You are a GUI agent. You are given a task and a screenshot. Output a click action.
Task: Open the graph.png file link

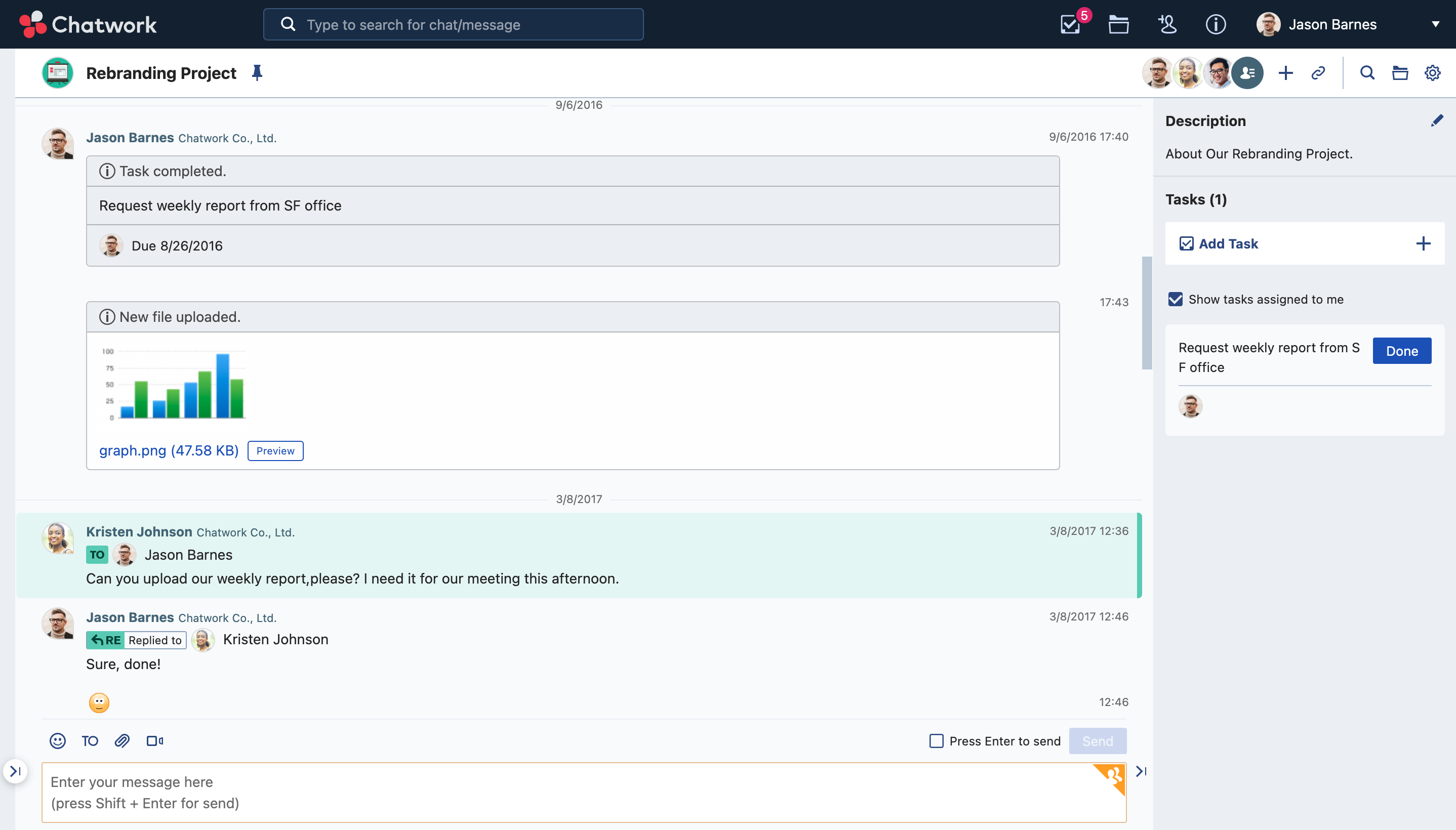point(168,450)
